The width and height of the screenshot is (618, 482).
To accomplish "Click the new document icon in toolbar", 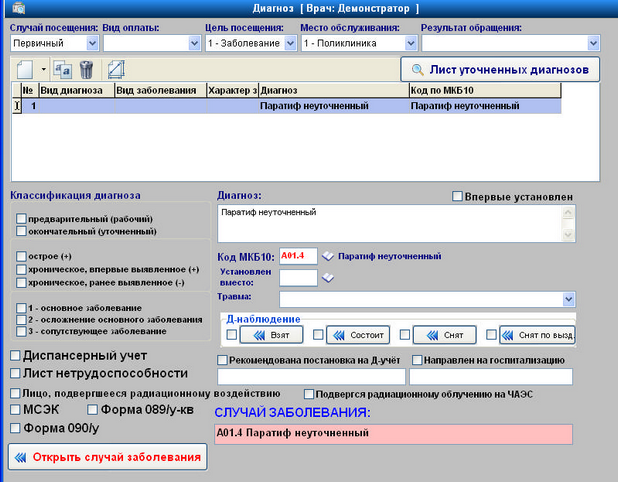I will point(25,69).
